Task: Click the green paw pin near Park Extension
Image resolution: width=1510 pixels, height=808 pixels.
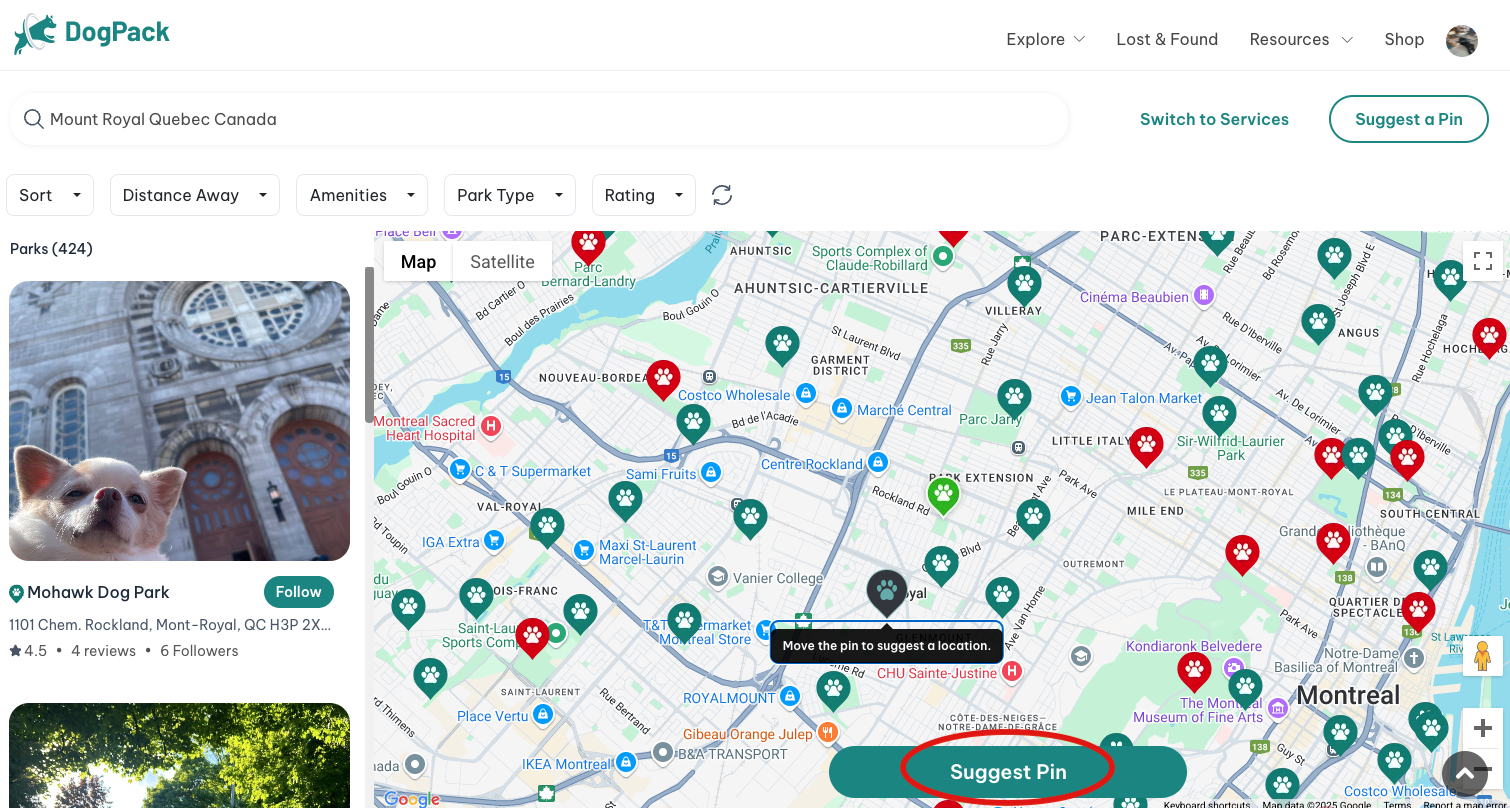Action: 942,493
